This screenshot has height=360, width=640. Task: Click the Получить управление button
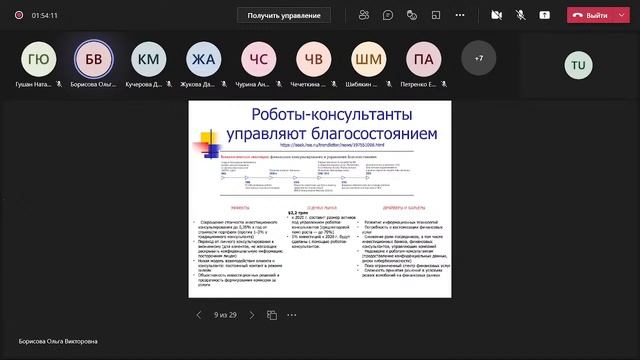[284, 16]
